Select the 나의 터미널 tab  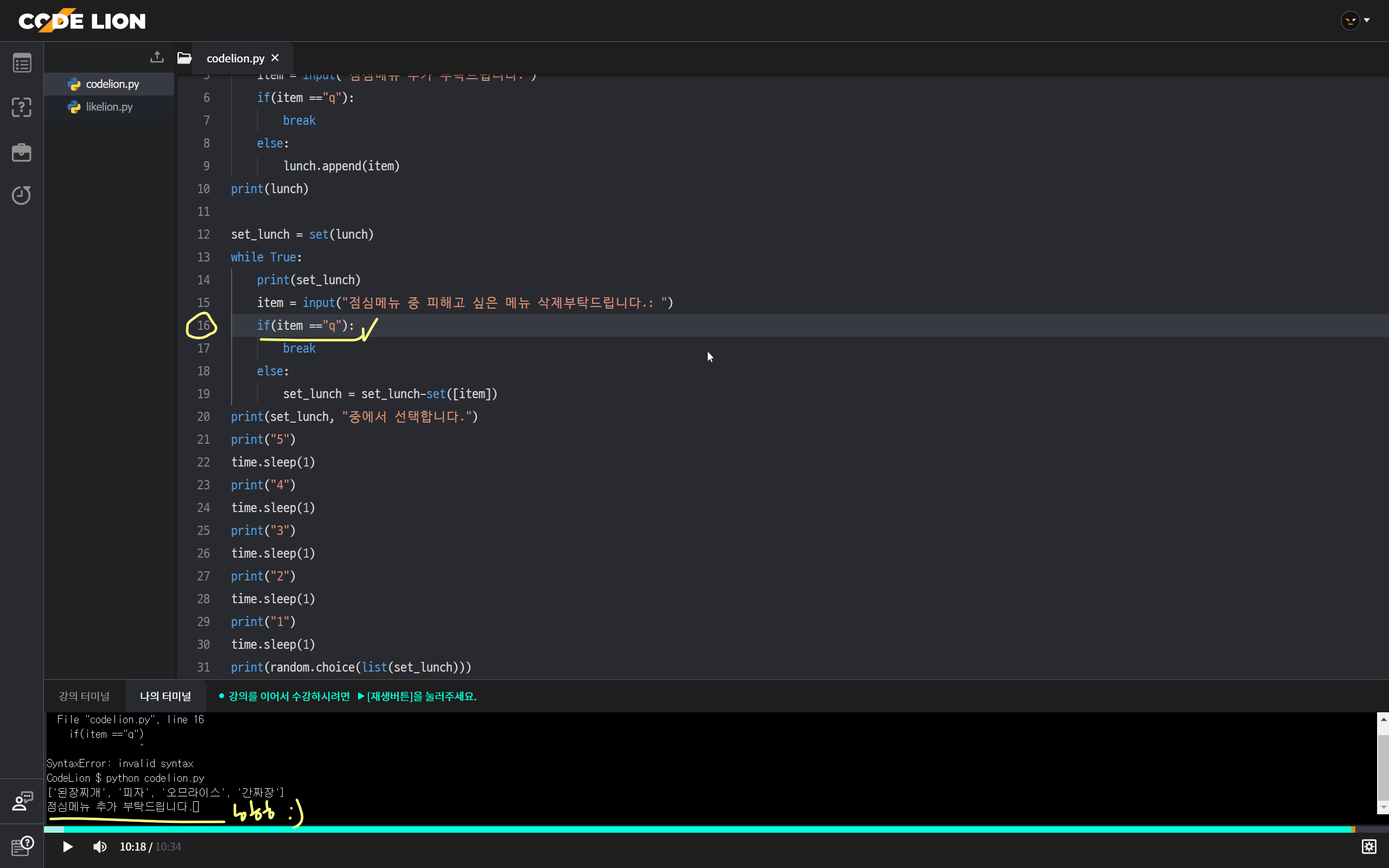coord(165,697)
